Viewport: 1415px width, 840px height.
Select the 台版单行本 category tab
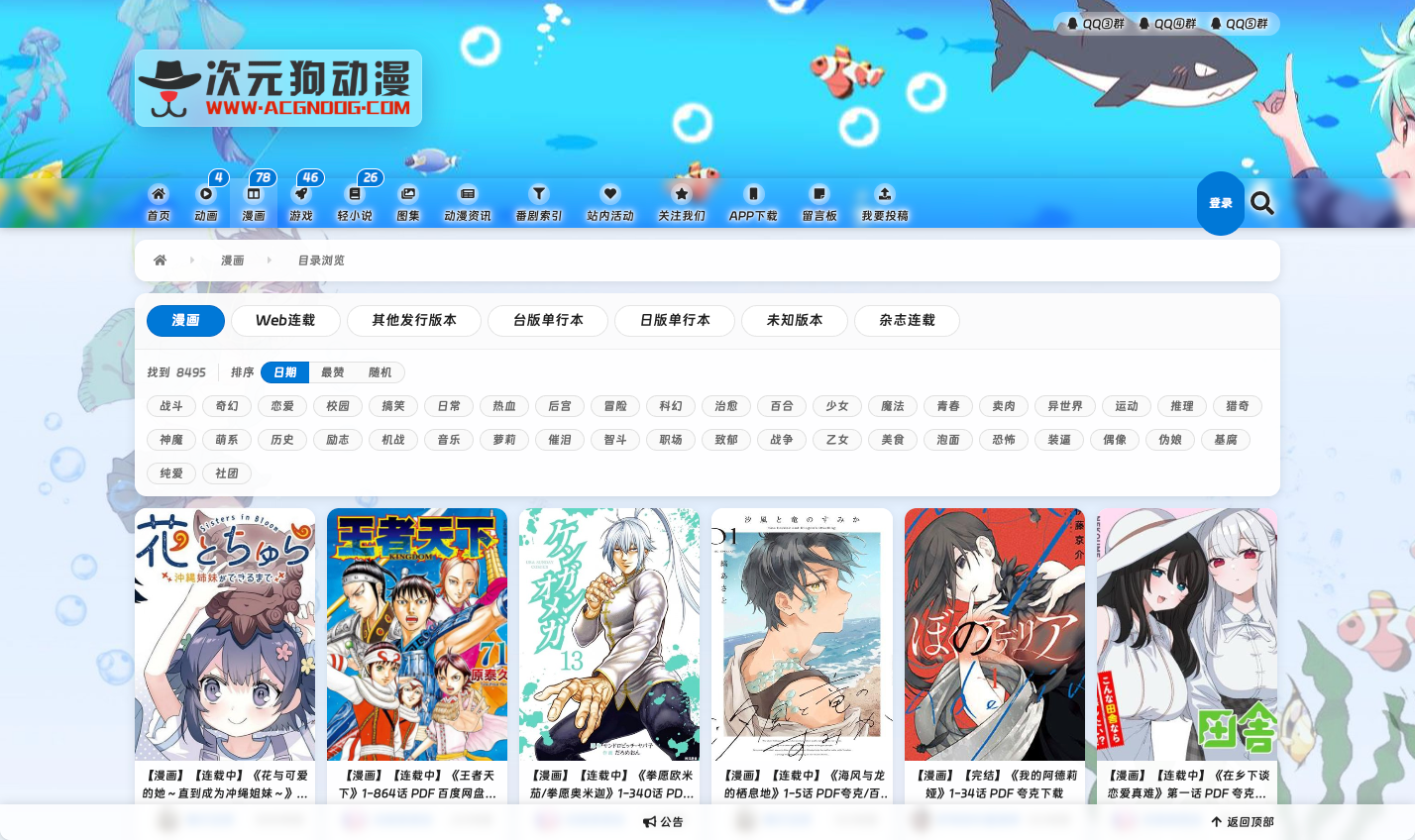(x=548, y=321)
